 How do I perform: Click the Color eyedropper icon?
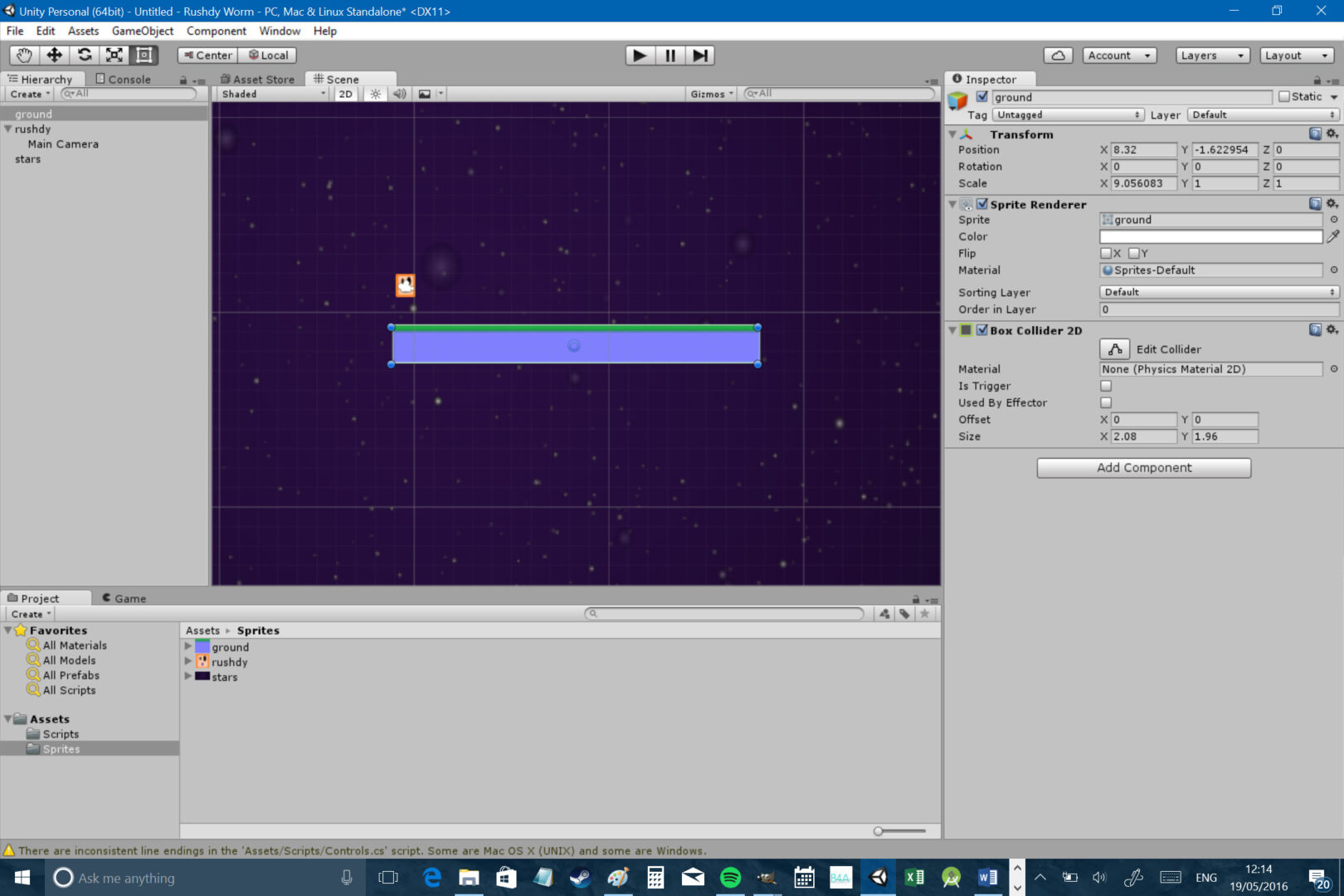pos(1332,236)
